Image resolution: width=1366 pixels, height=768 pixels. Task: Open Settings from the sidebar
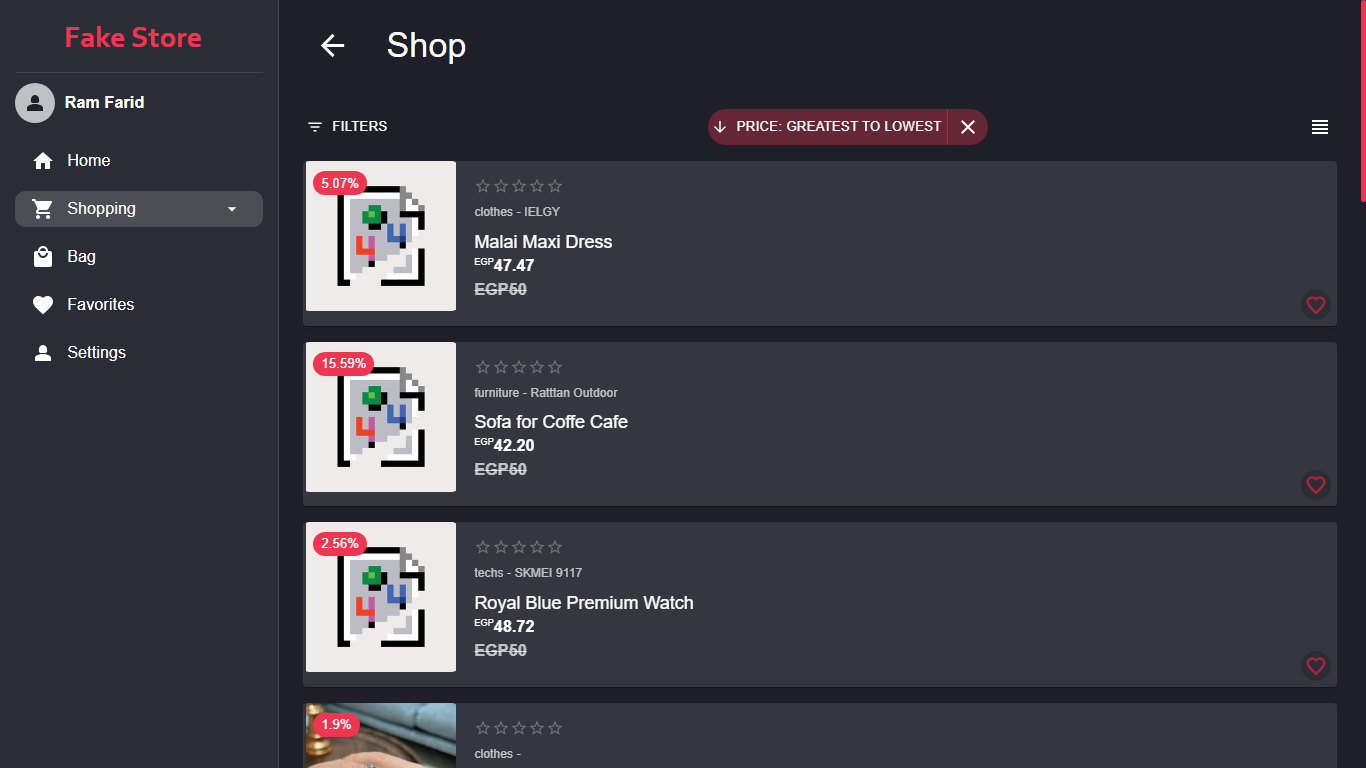point(96,353)
